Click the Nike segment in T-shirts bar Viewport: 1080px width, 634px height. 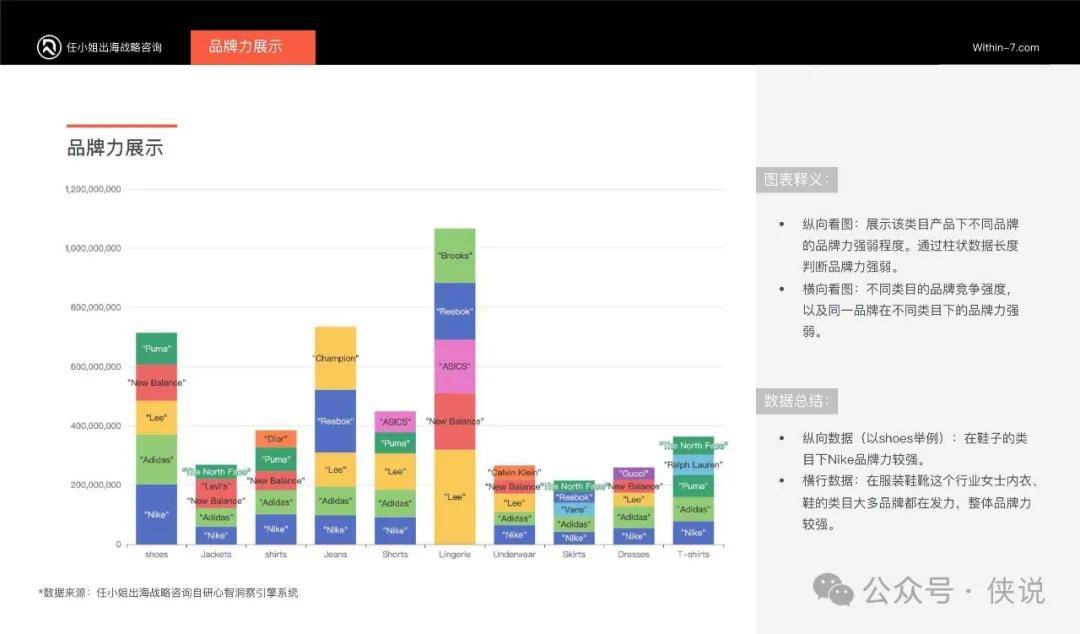(693, 533)
